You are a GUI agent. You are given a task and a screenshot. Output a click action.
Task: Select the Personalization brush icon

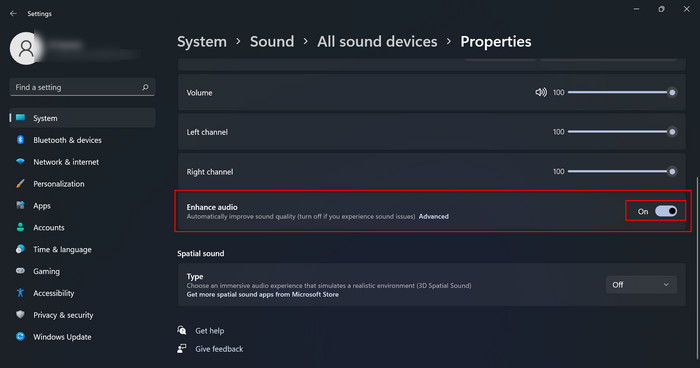20,184
